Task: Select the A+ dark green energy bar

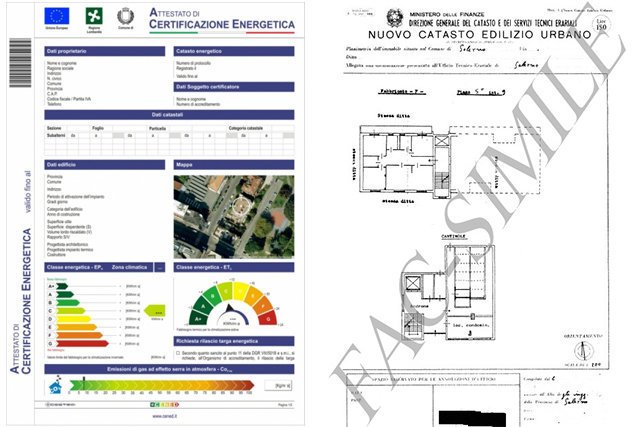Action: coord(62,286)
